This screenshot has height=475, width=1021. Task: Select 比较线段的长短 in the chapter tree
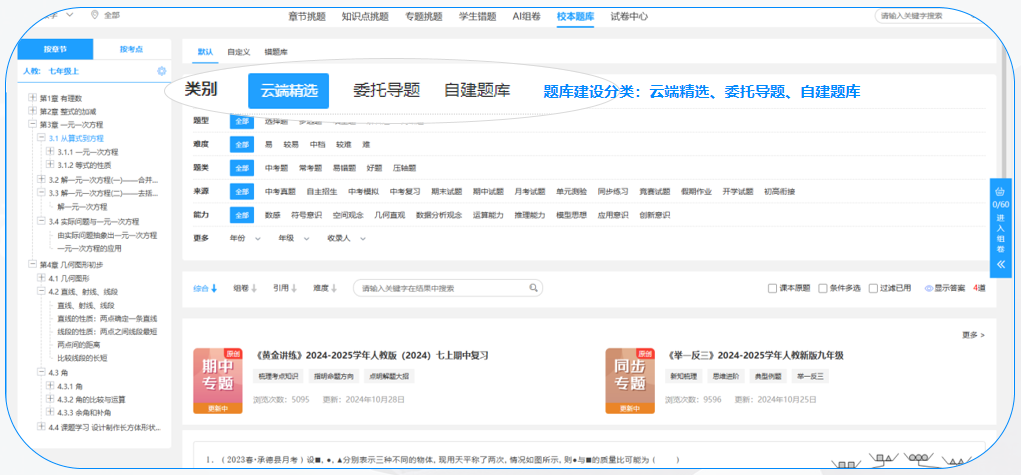pyautogui.click(x=81, y=358)
